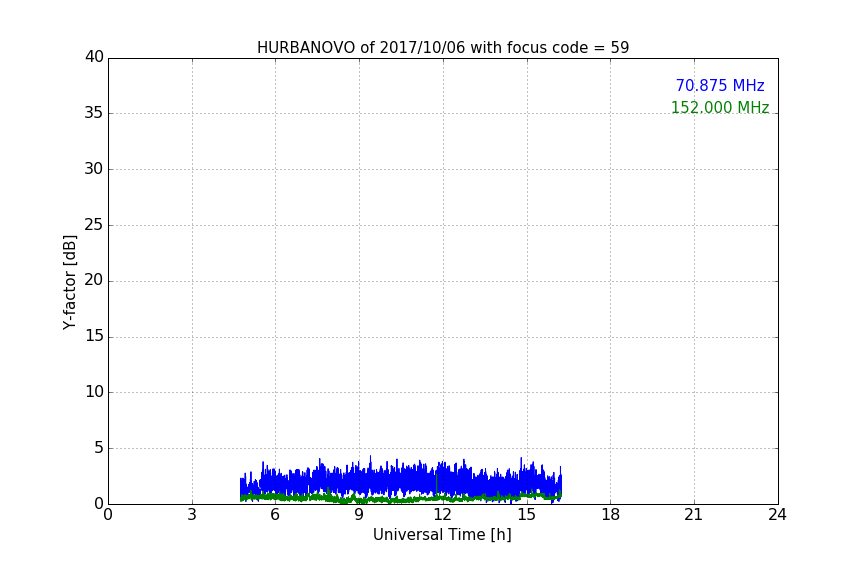864x576 pixels.
Task: Click the 'Y-factor [dB]' axis label
Action: click(69, 282)
